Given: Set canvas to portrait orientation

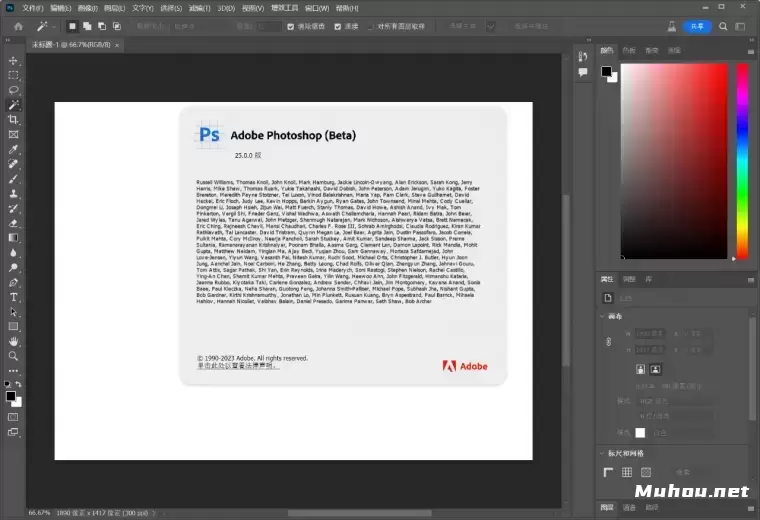Looking at the screenshot, I should 640,369.
